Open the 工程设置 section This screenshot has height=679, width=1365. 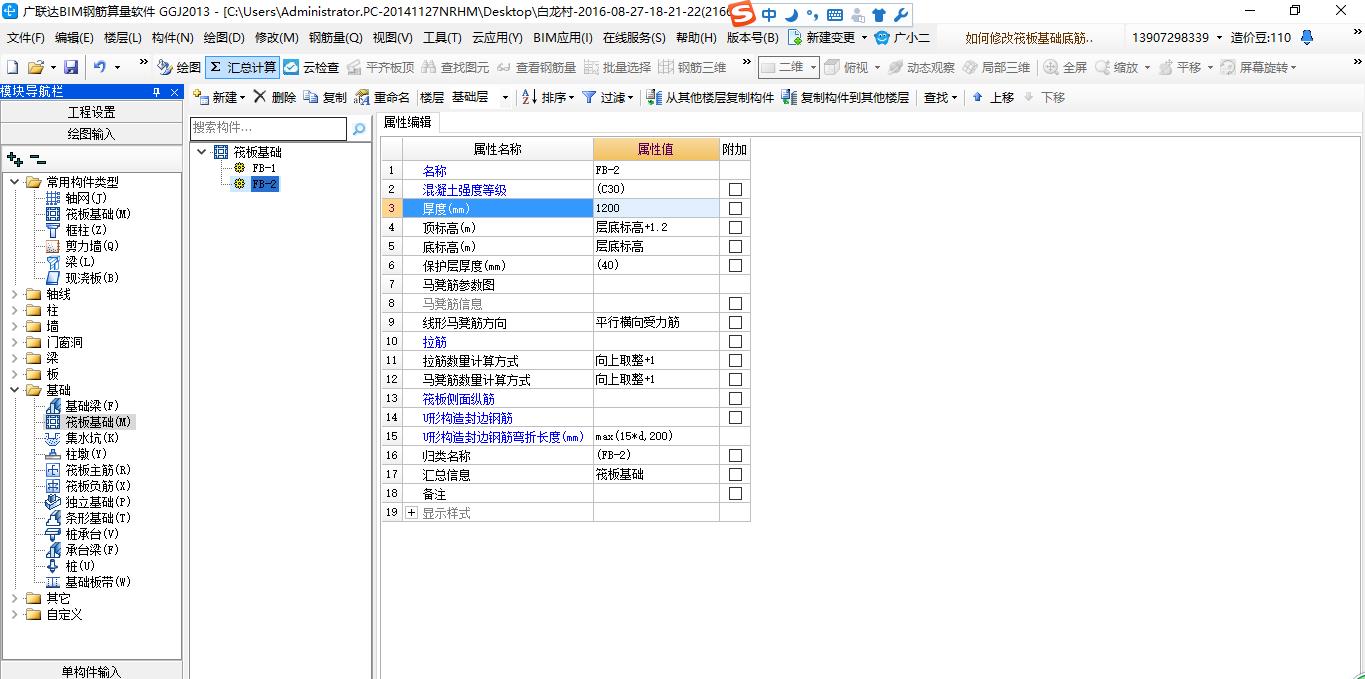tap(91, 112)
